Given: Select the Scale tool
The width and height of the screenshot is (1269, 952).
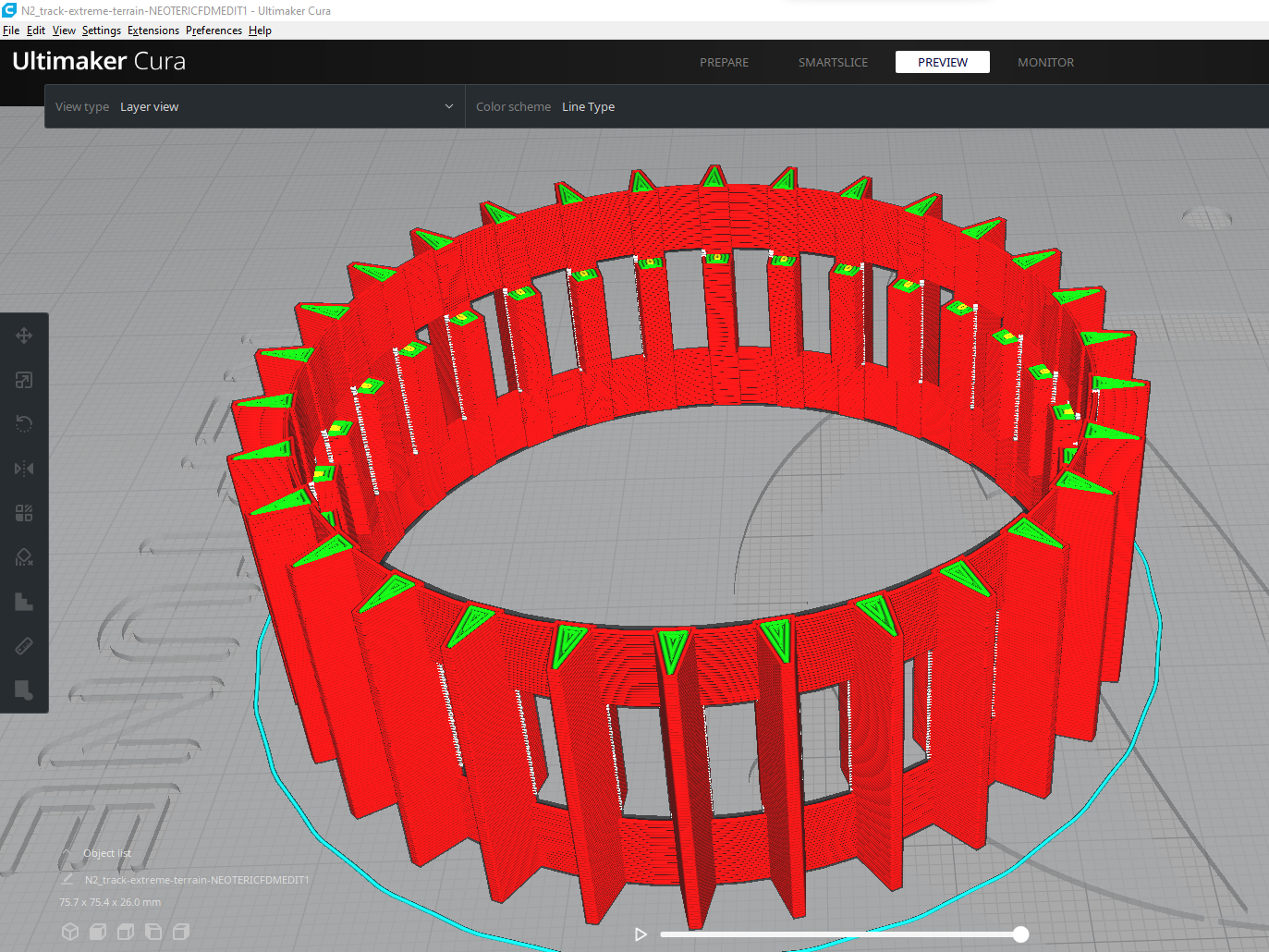Looking at the screenshot, I should tap(24, 379).
